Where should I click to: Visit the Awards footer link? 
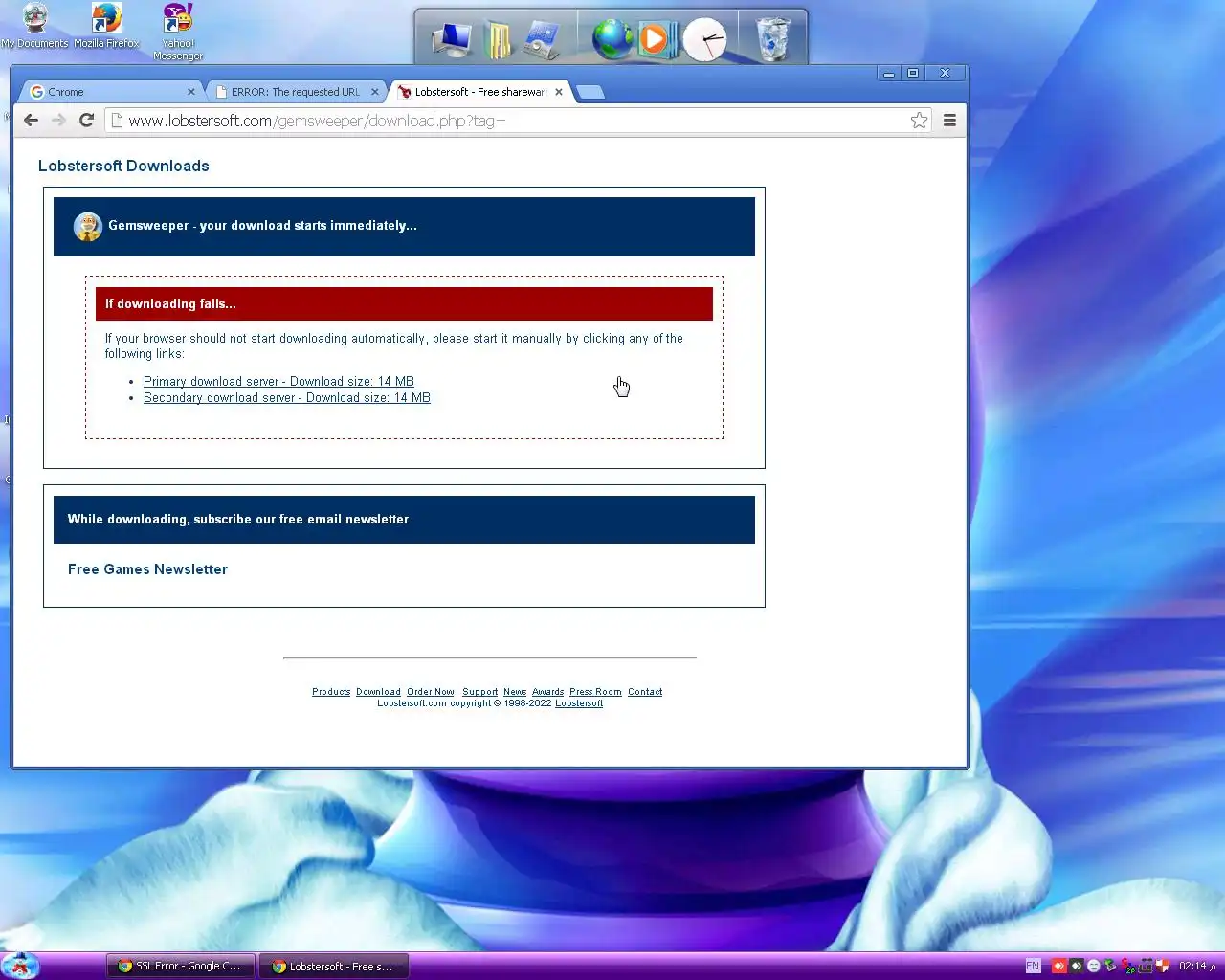[x=547, y=692]
